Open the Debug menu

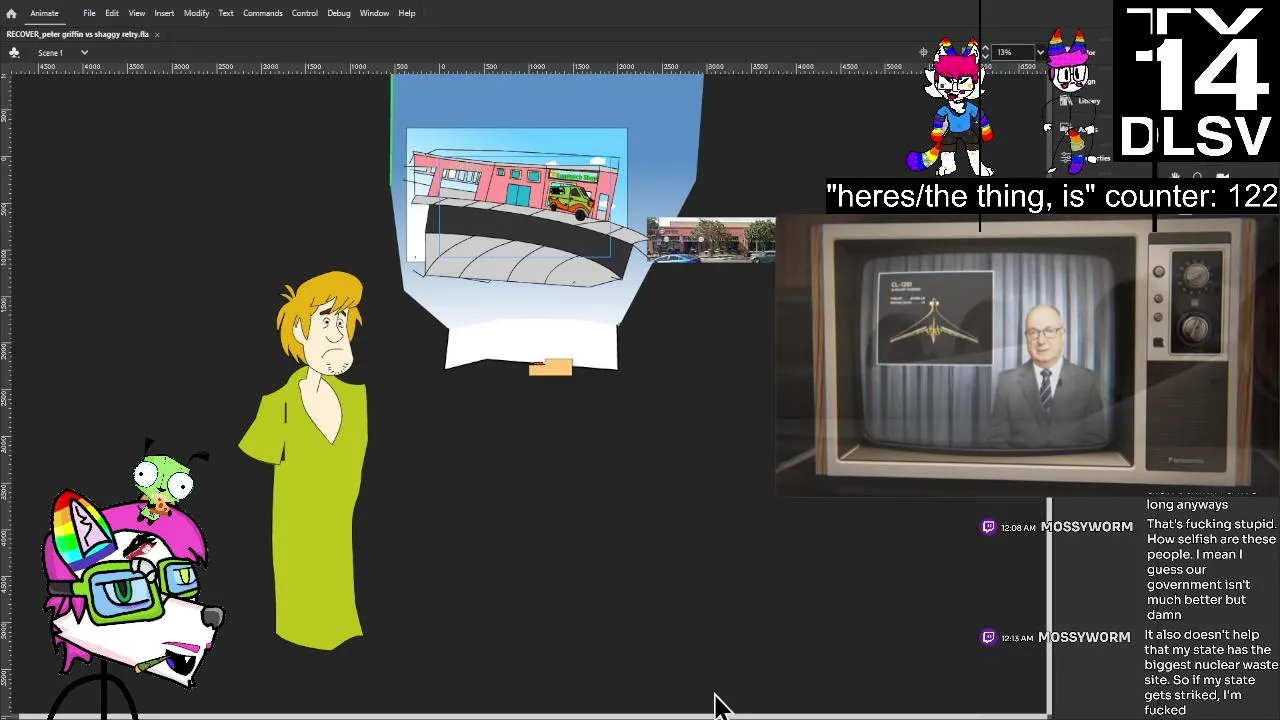tap(339, 13)
